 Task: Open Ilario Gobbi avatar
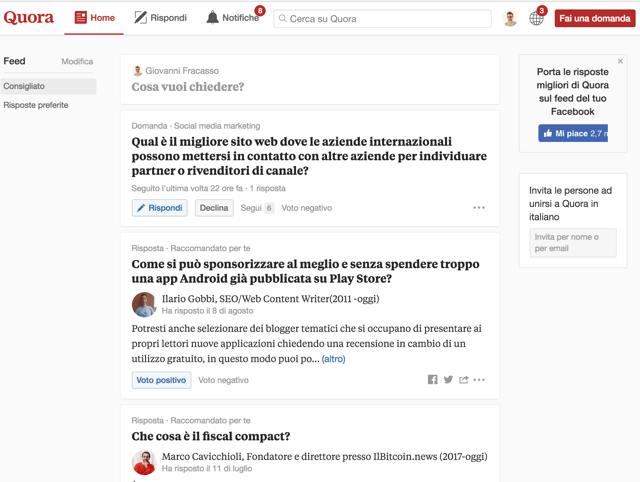click(x=144, y=304)
